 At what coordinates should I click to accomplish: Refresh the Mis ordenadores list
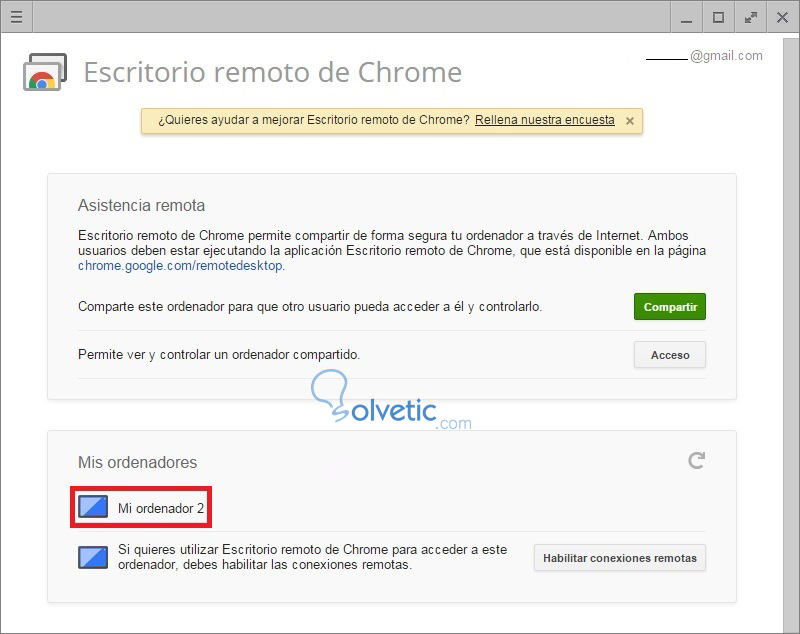pyautogui.click(x=696, y=461)
